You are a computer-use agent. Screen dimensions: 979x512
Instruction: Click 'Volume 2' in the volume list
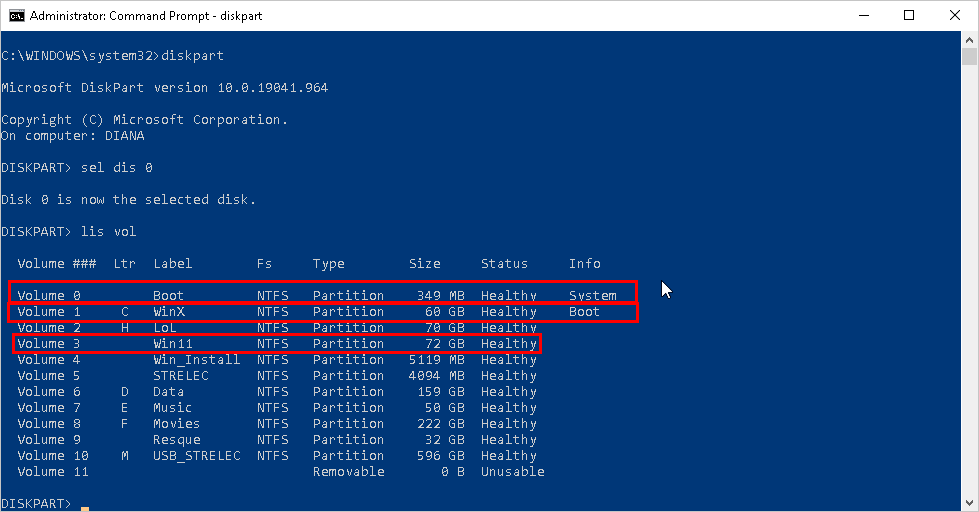click(49, 328)
